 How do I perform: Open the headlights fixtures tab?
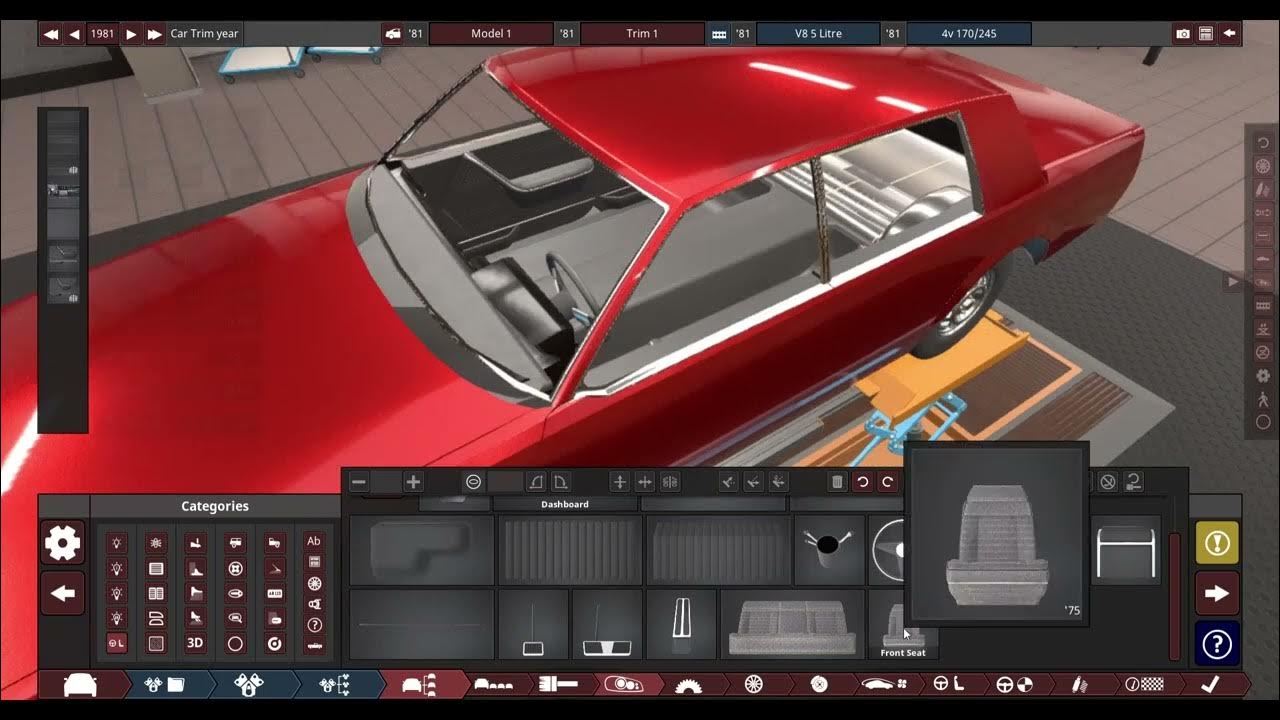click(x=623, y=684)
